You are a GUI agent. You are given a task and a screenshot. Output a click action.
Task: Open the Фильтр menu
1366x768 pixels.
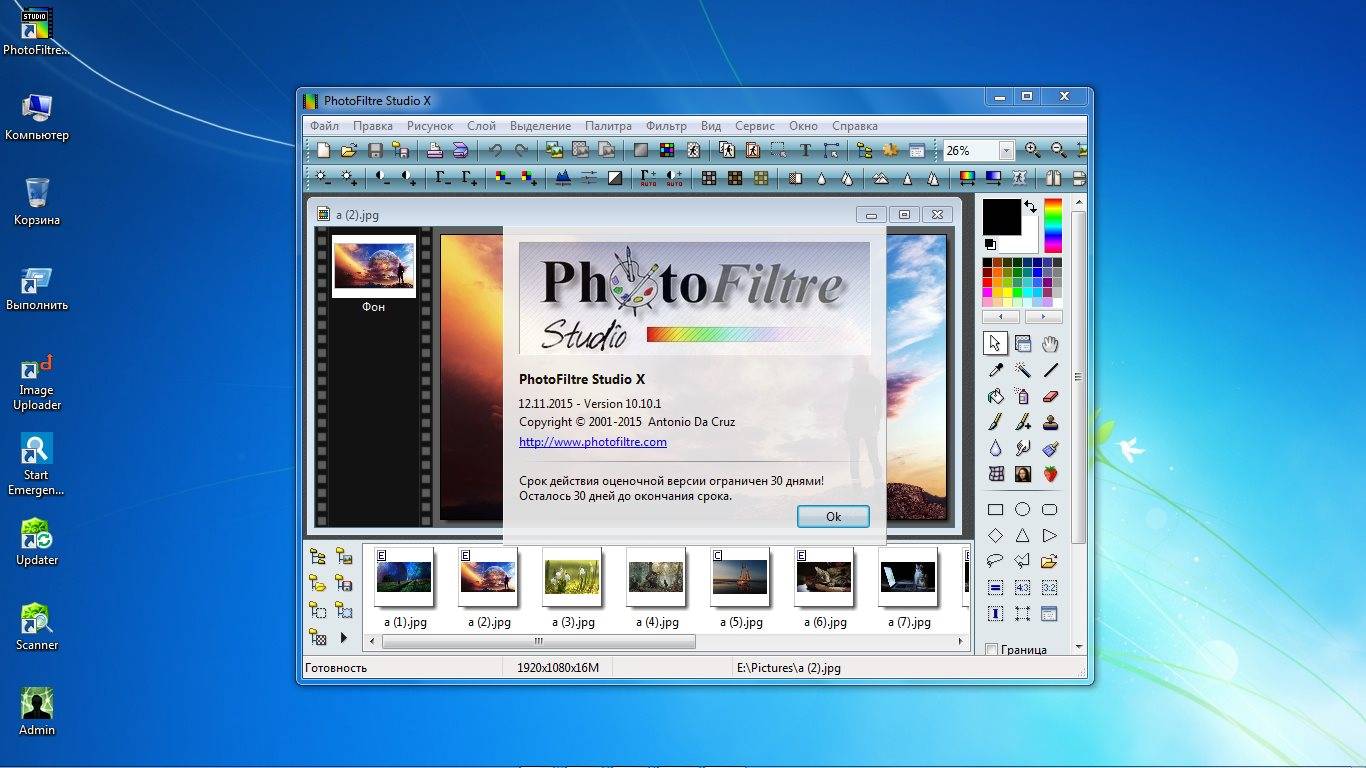[666, 126]
